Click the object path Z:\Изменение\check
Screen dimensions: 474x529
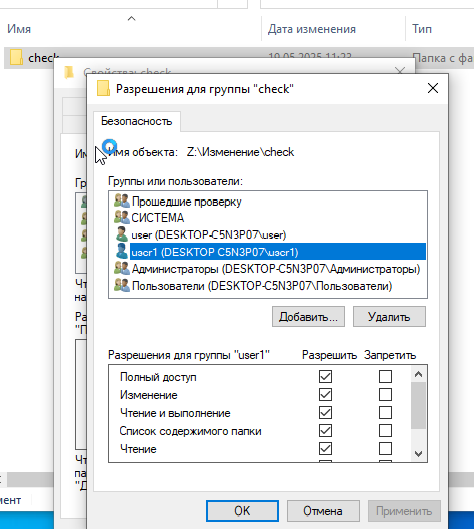click(x=240, y=152)
